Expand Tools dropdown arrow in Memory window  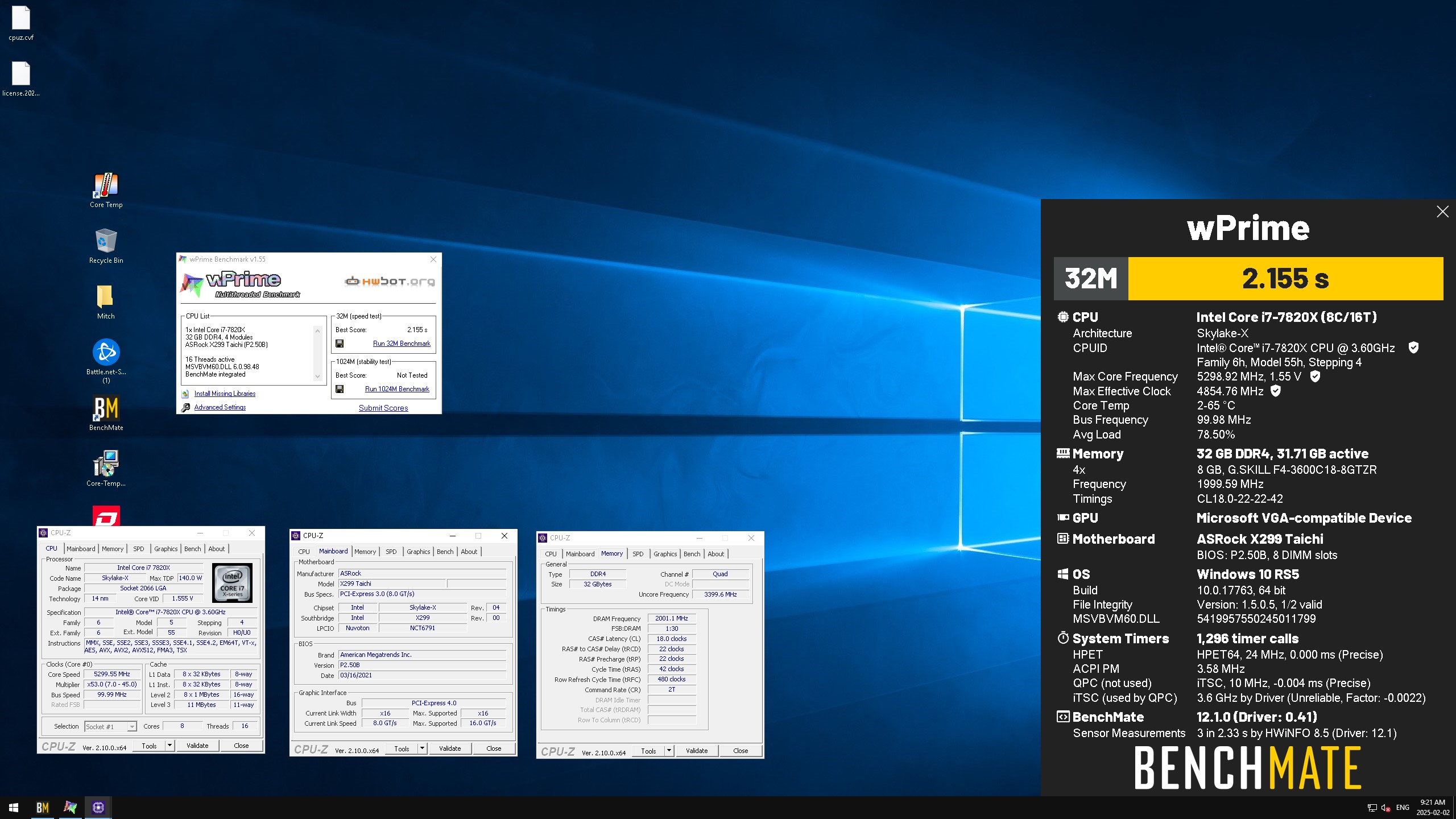pos(669,751)
